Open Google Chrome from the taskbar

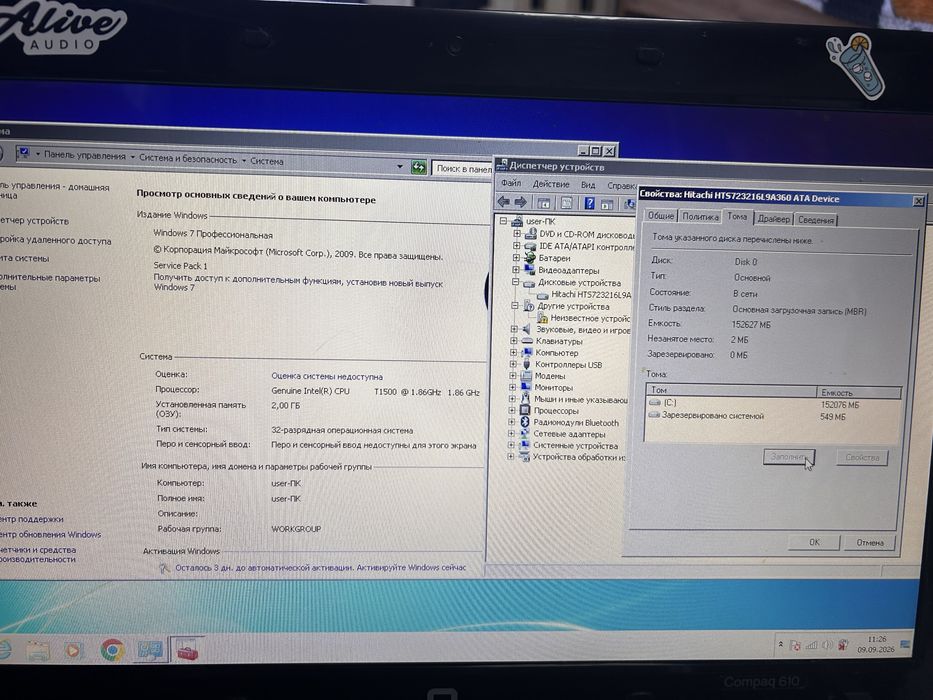tap(112, 649)
